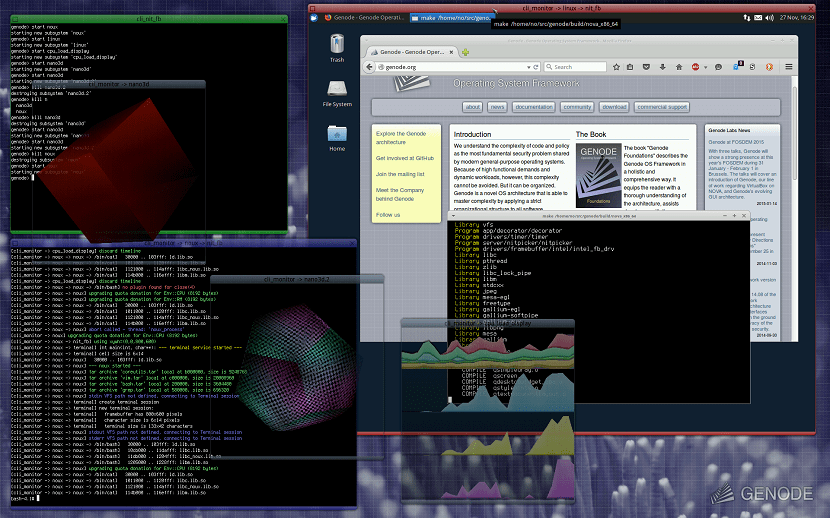Expand the URL bar history dropdown arrow
The width and height of the screenshot is (830, 518).
point(528,67)
